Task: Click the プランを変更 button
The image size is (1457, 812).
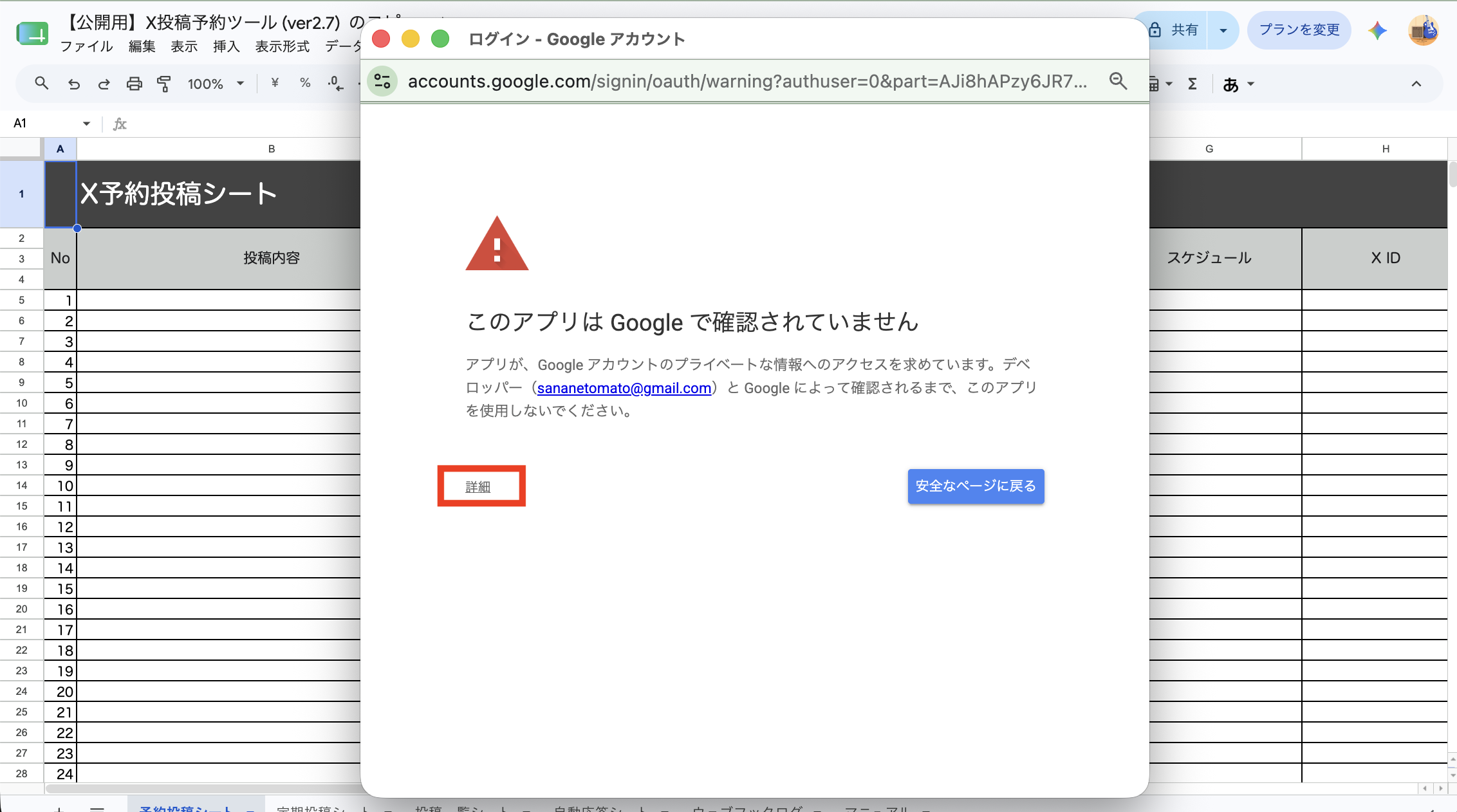Action: tap(1299, 30)
